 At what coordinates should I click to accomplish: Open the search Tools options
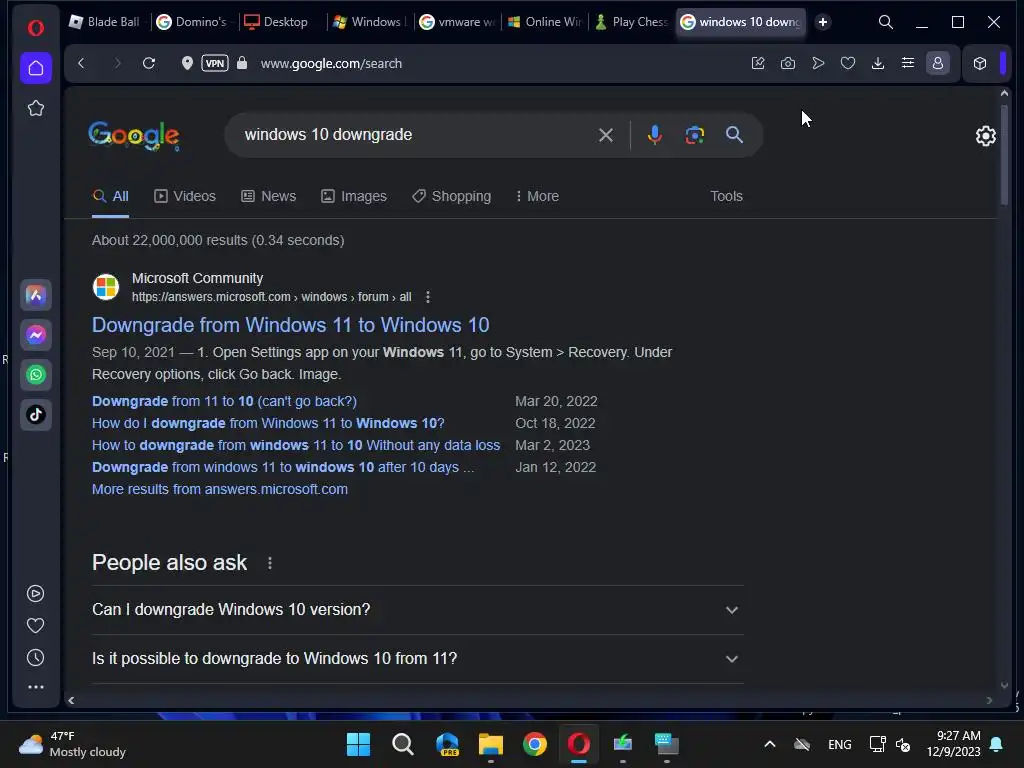(726, 197)
